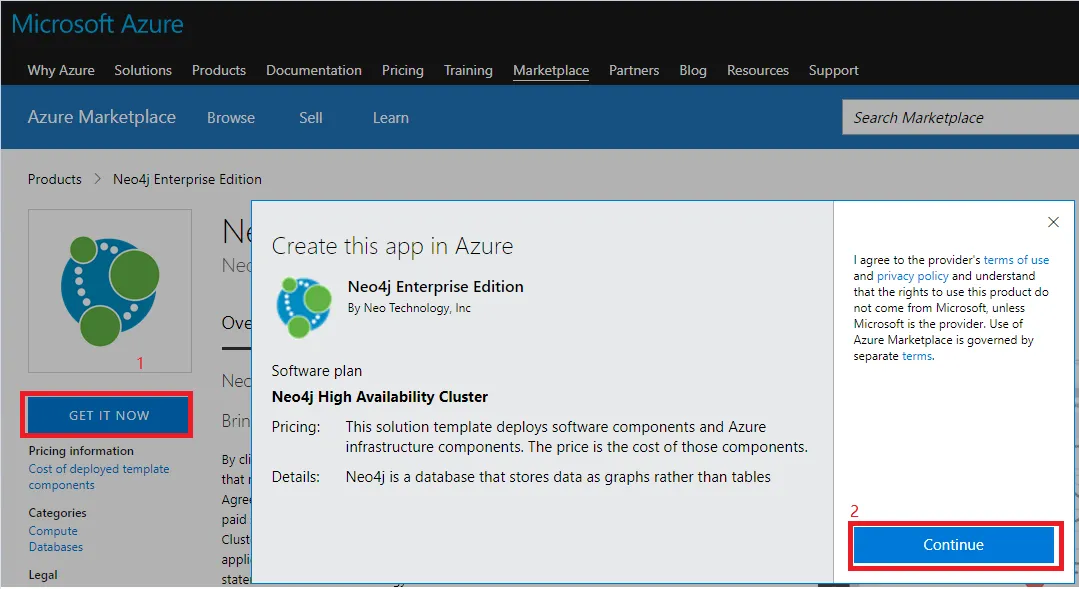The width and height of the screenshot is (1079, 589).
Task: Open the Marketplace nav item
Action: click(551, 70)
